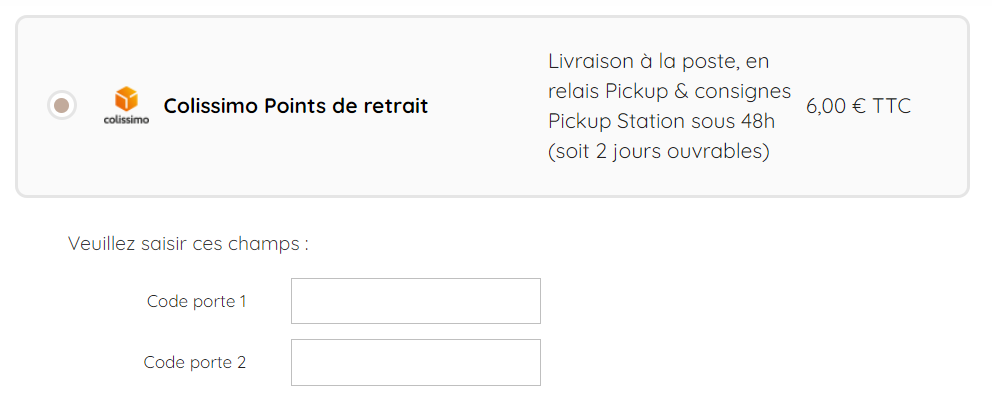Click the small colissimo wordmark under logo
992x409 pixels.
click(x=126, y=121)
